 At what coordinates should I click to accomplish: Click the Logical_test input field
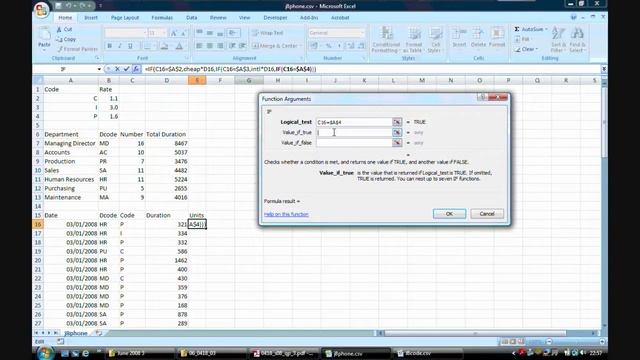point(354,122)
